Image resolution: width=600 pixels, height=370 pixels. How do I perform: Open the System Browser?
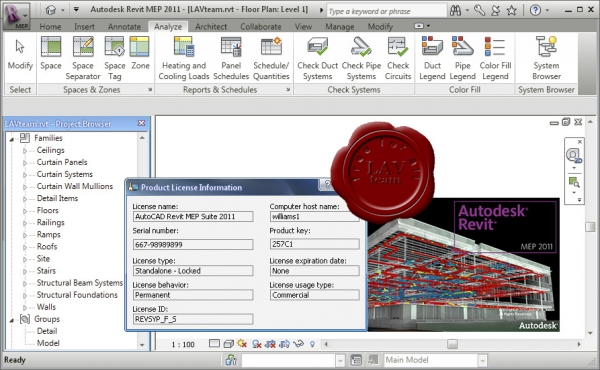pyautogui.click(x=546, y=57)
